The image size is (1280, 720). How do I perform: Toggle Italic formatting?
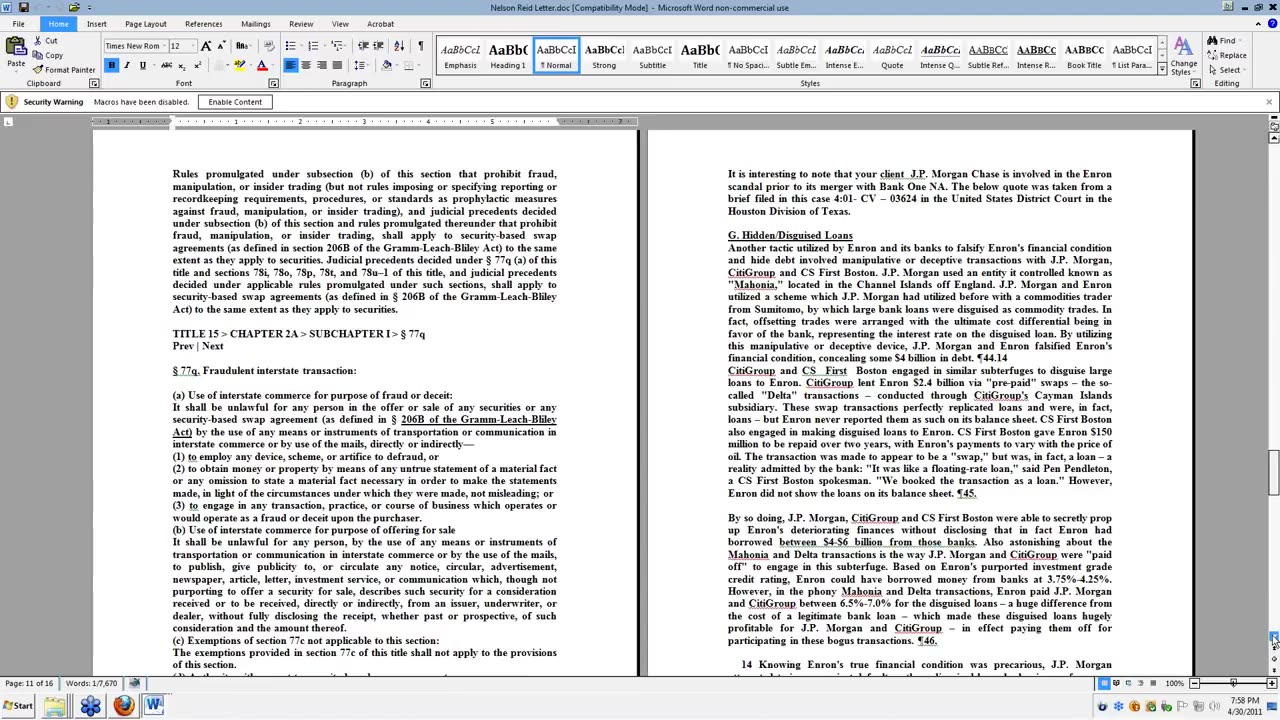click(x=126, y=66)
